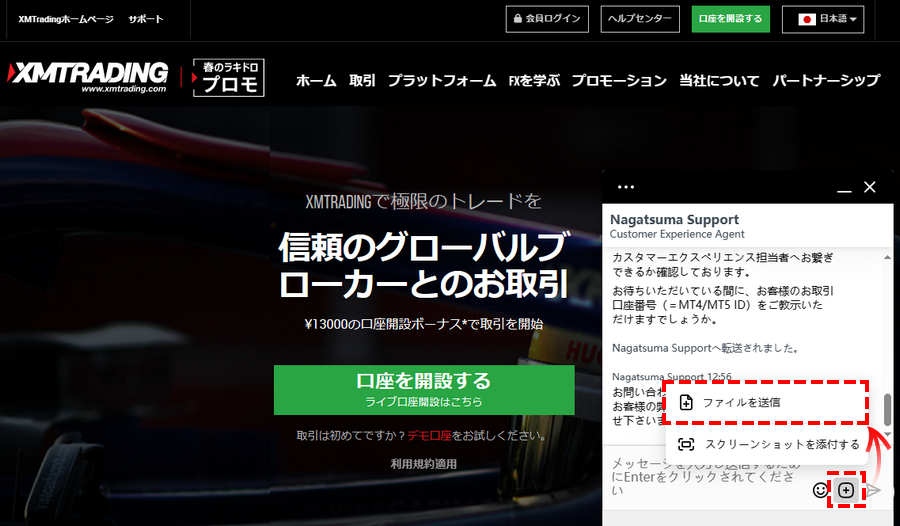This screenshot has height=526, width=900.
Task: Open the 日本語 language dropdown
Action: [x=823, y=19]
